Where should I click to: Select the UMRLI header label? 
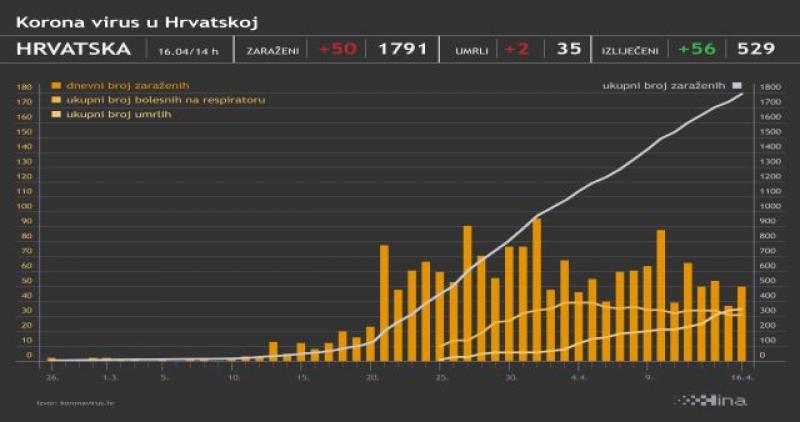click(x=471, y=50)
